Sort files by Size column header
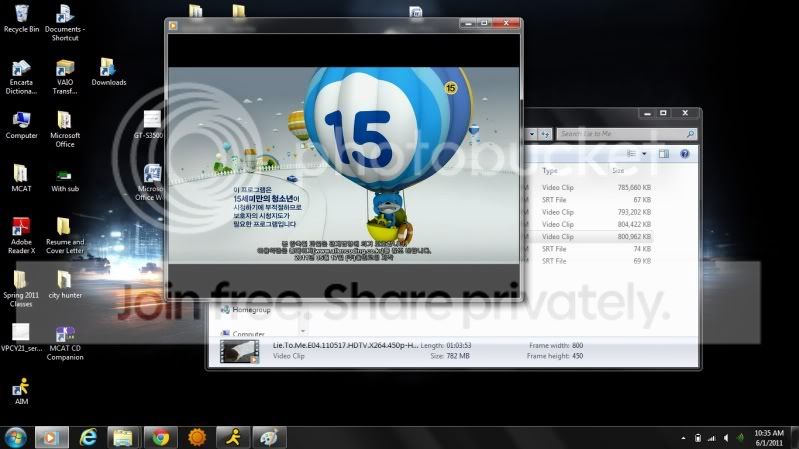This screenshot has width=799, height=449. pyautogui.click(x=618, y=171)
